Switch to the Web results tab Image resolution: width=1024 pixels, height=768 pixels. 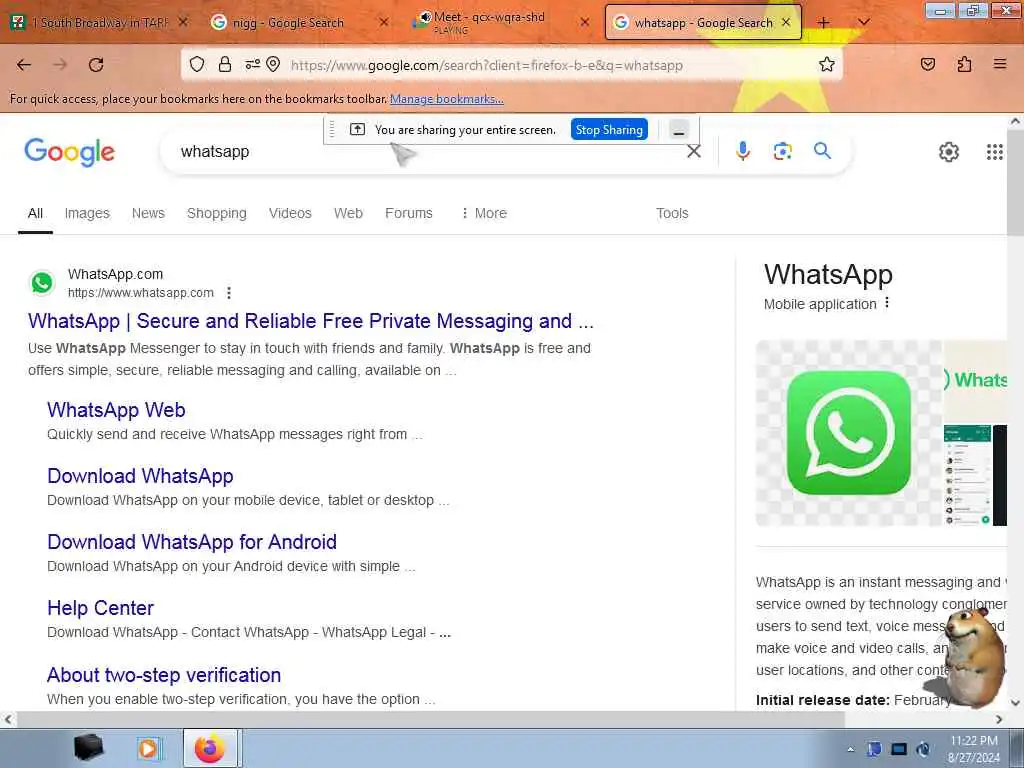point(348,213)
